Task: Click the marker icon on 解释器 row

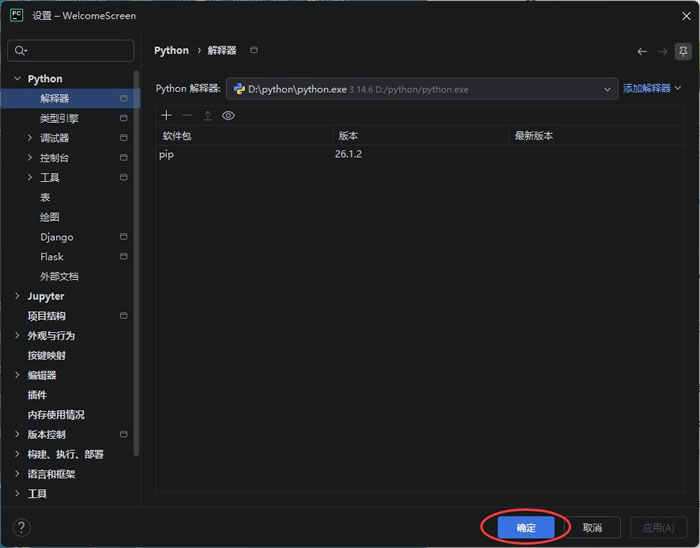Action: pos(124,98)
